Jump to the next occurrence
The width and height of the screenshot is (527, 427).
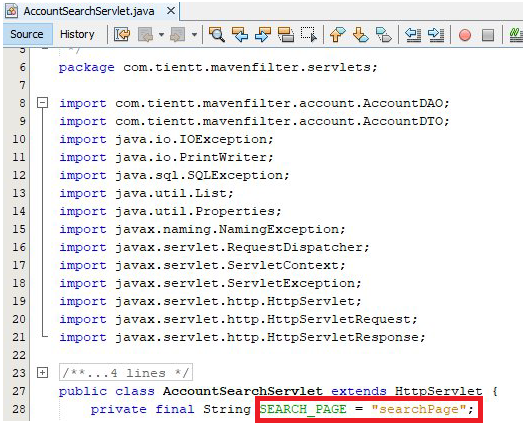(263, 34)
